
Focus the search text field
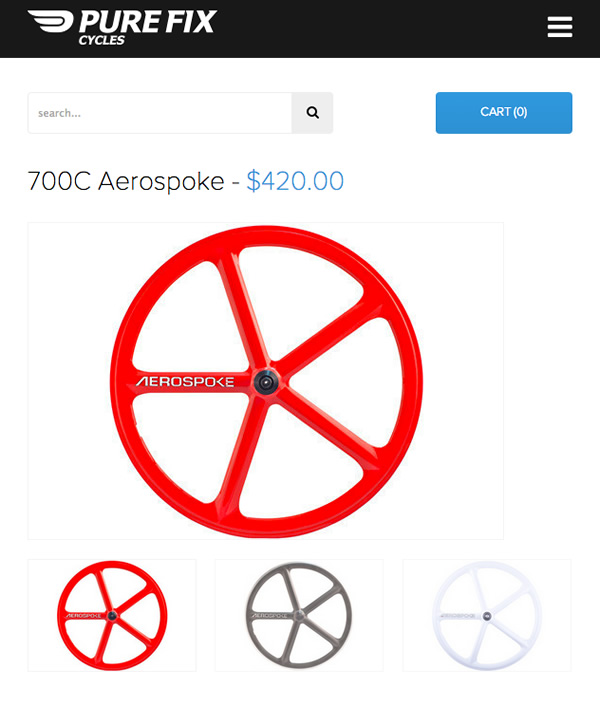(160, 113)
